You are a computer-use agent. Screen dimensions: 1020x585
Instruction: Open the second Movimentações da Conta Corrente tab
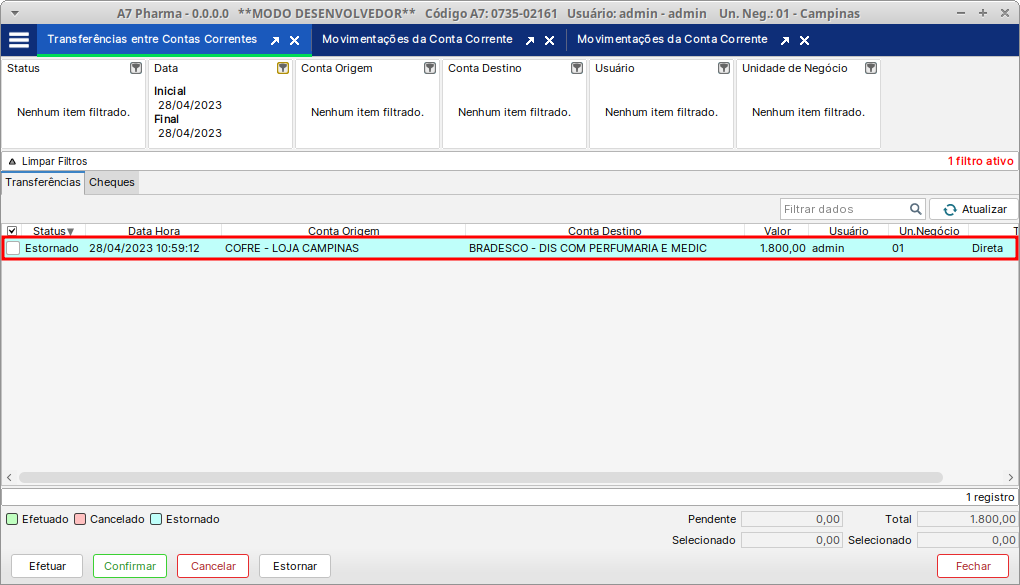(x=672, y=40)
